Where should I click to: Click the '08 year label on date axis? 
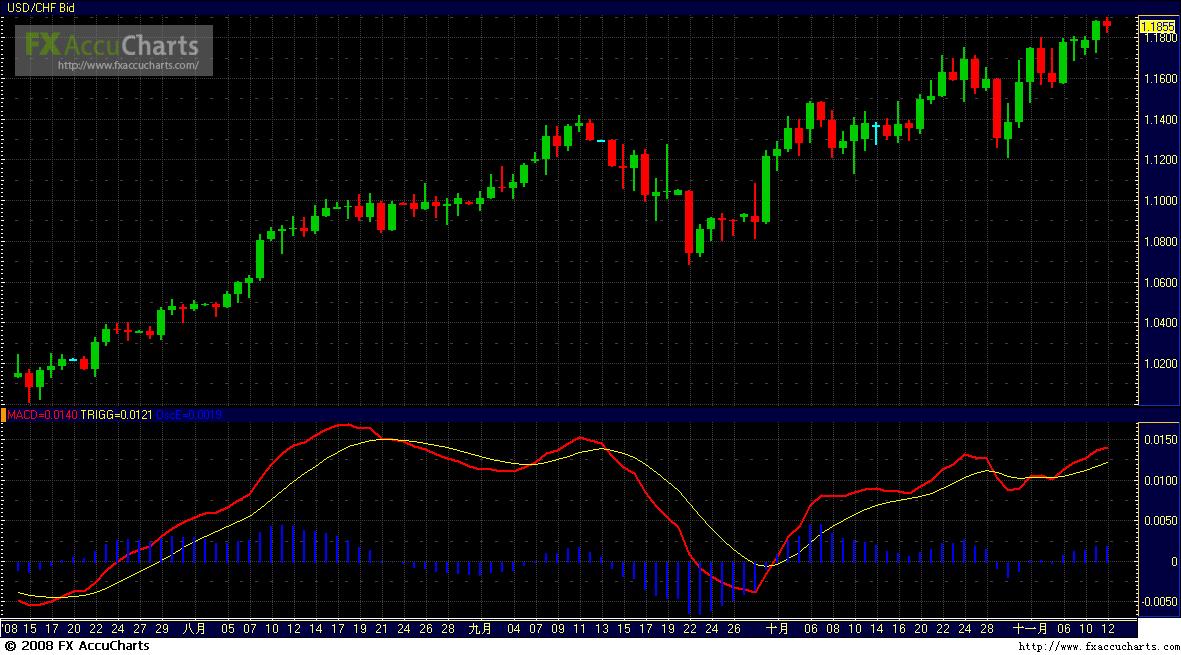[x=9, y=629]
